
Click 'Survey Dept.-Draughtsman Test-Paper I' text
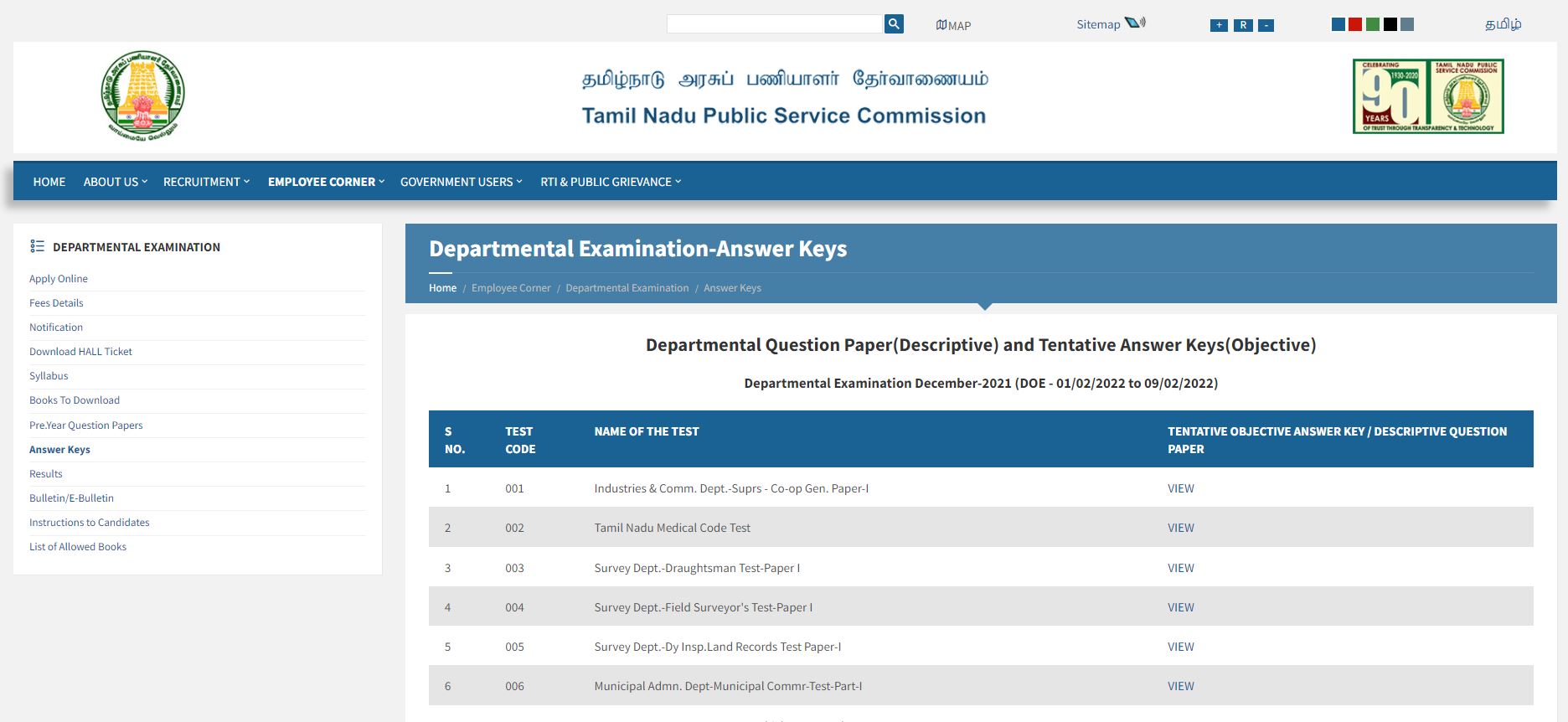point(697,568)
